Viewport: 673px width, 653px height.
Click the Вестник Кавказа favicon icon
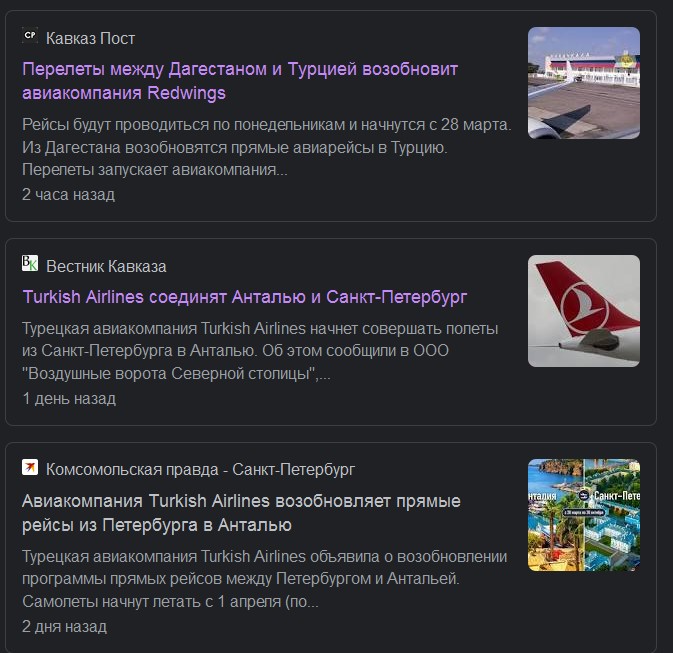click(x=30, y=265)
